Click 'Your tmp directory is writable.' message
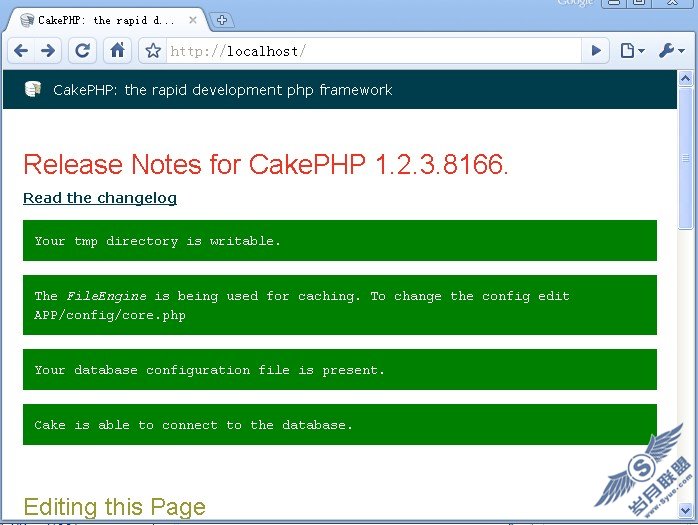The height and width of the screenshot is (525, 698). [x=340, y=240]
